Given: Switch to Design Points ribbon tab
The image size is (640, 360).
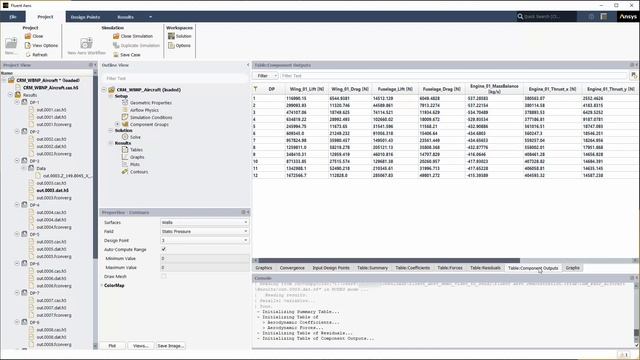Looking at the screenshot, I should tap(85, 17).
